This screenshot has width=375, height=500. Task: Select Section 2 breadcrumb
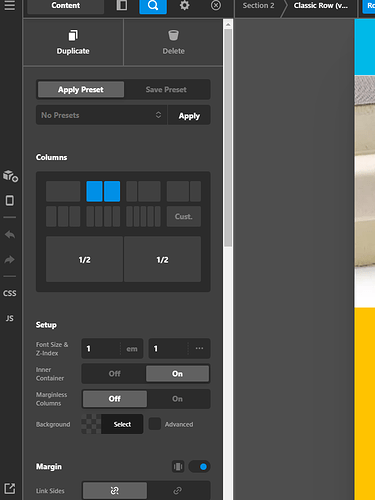(x=258, y=6)
